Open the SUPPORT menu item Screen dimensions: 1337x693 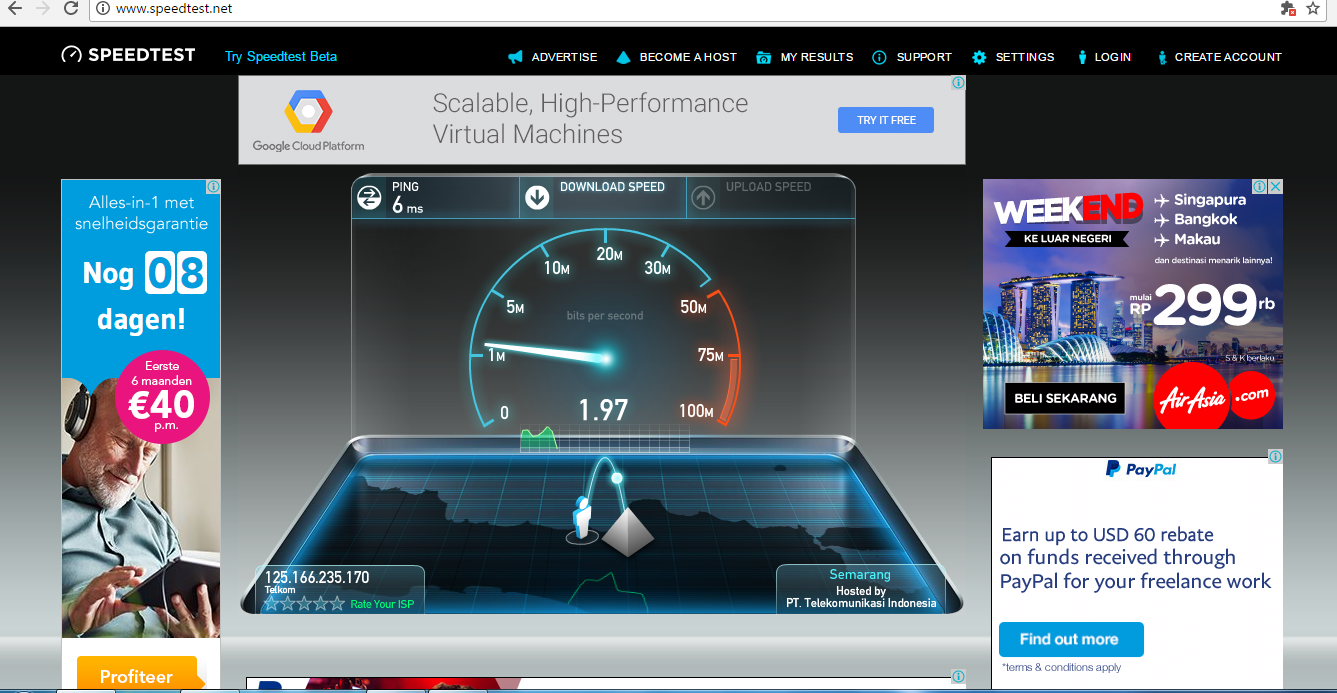(x=924, y=57)
